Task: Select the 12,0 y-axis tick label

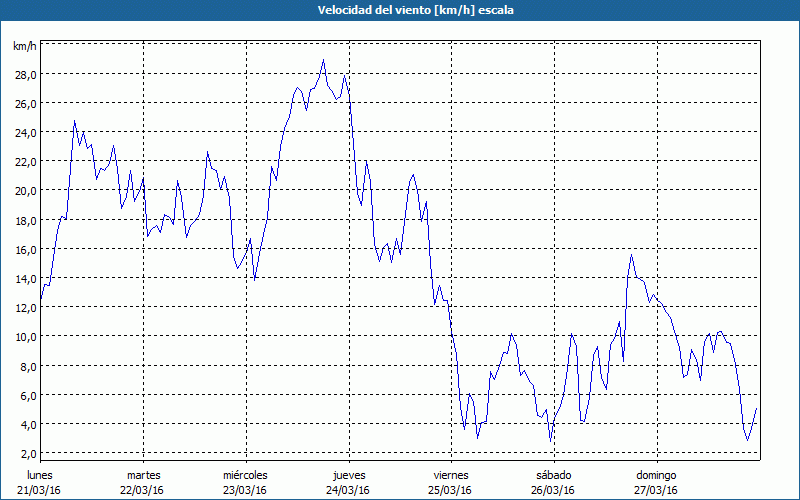Action: point(25,307)
